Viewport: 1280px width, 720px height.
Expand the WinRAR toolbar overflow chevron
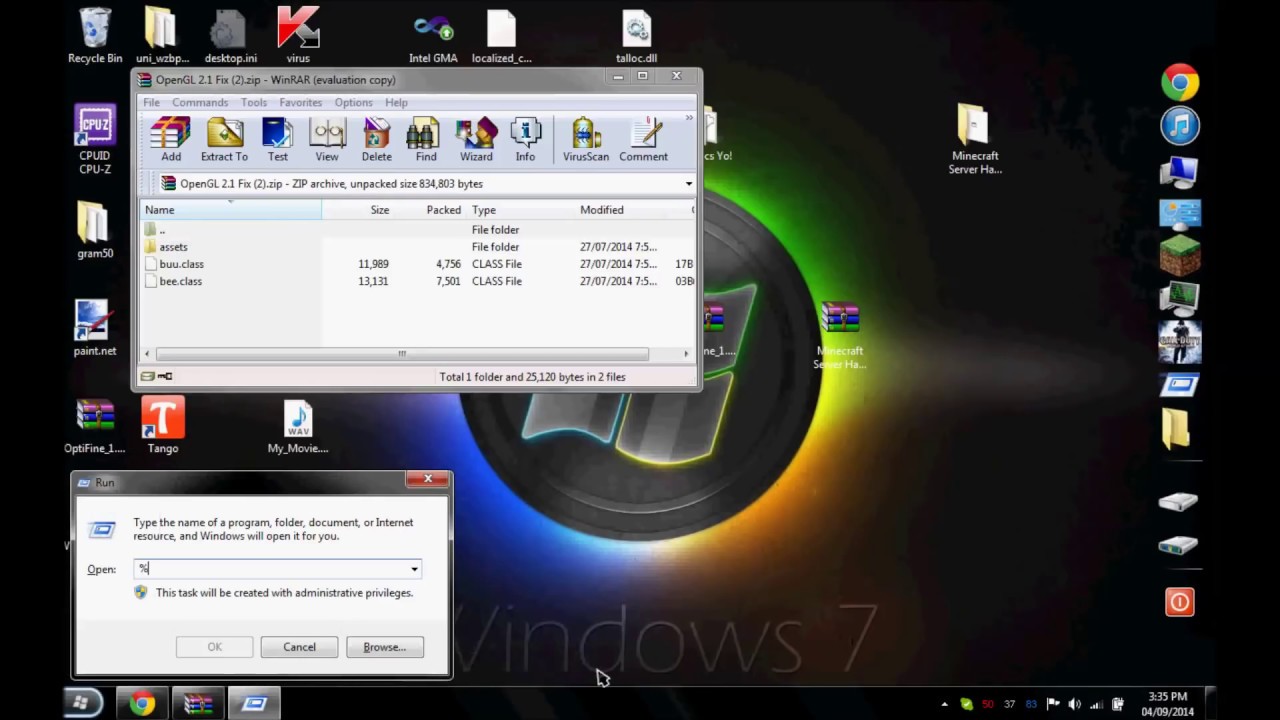688,119
